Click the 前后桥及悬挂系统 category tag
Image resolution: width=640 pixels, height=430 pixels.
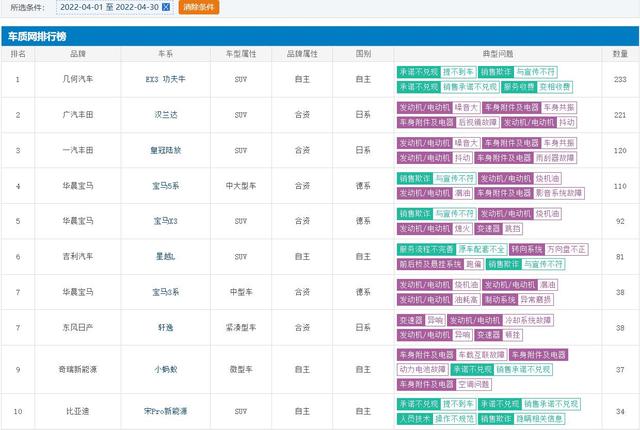(430, 264)
